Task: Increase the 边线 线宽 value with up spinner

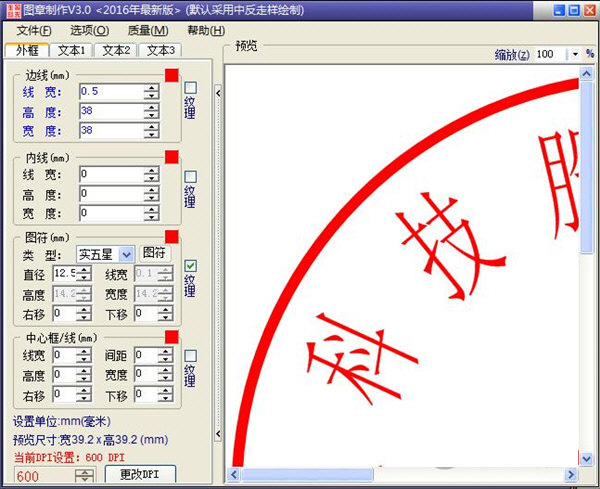Action: coord(152,88)
